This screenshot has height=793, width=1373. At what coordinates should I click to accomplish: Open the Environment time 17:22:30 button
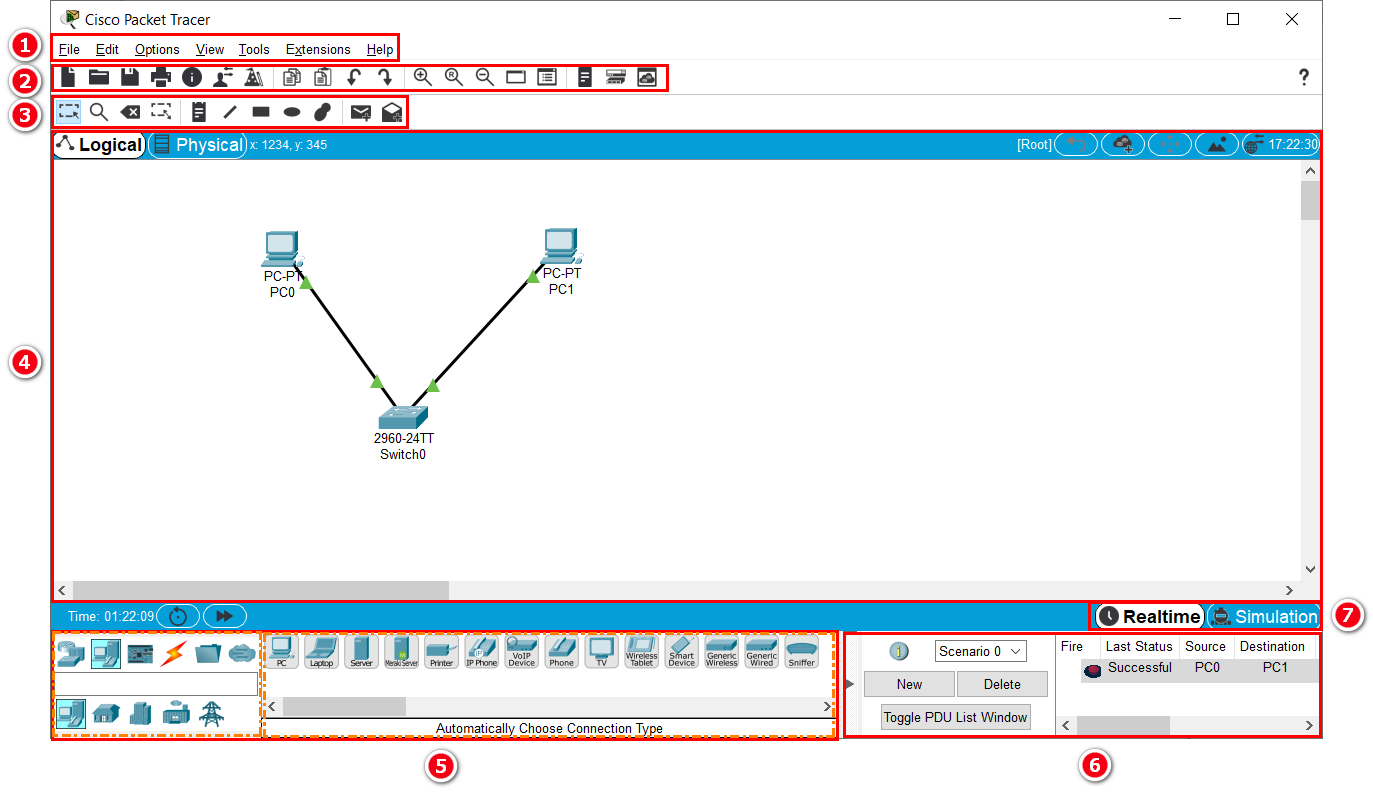[x=1281, y=145]
